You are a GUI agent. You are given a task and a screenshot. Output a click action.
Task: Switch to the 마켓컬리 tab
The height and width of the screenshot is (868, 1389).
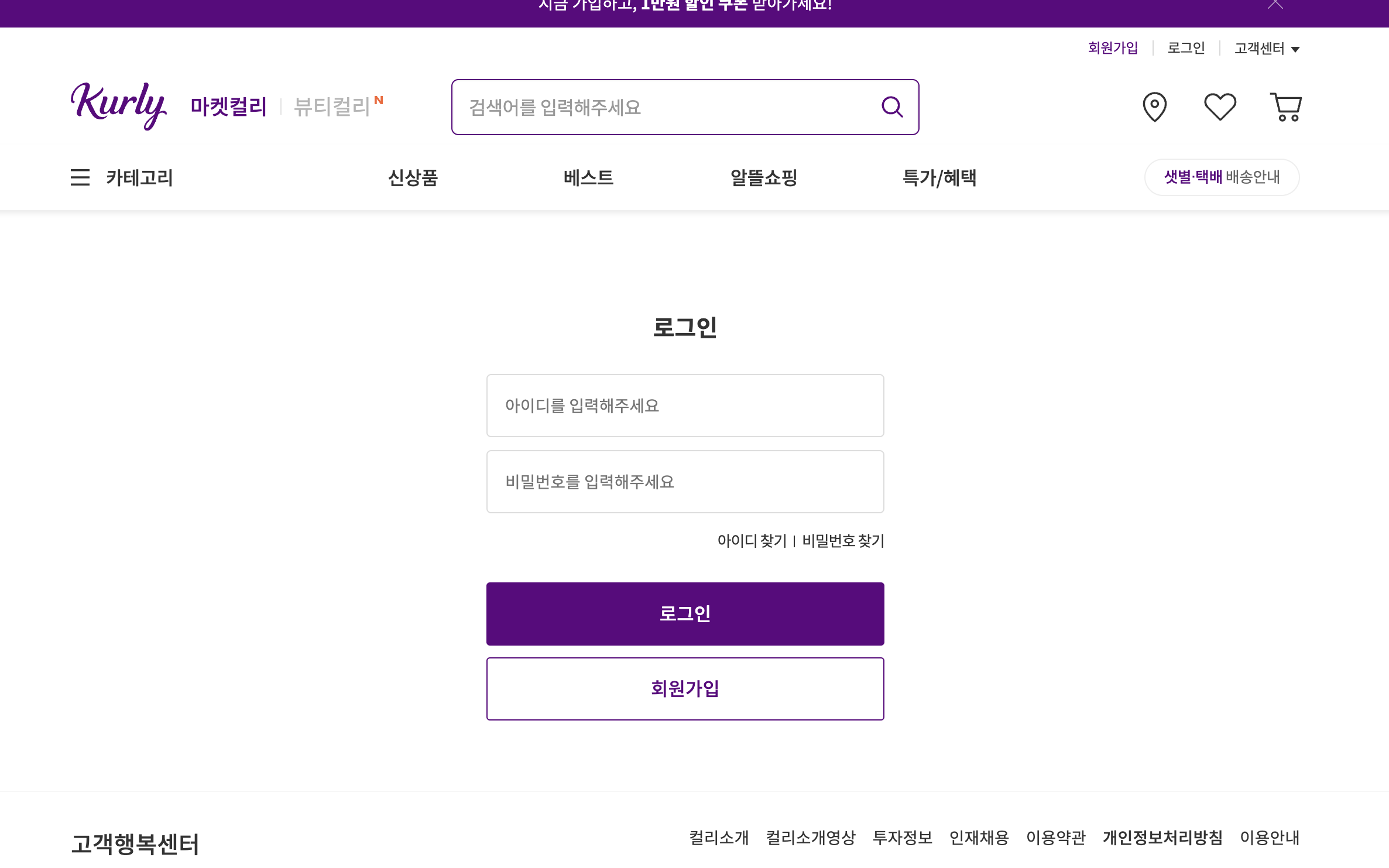[x=228, y=107]
